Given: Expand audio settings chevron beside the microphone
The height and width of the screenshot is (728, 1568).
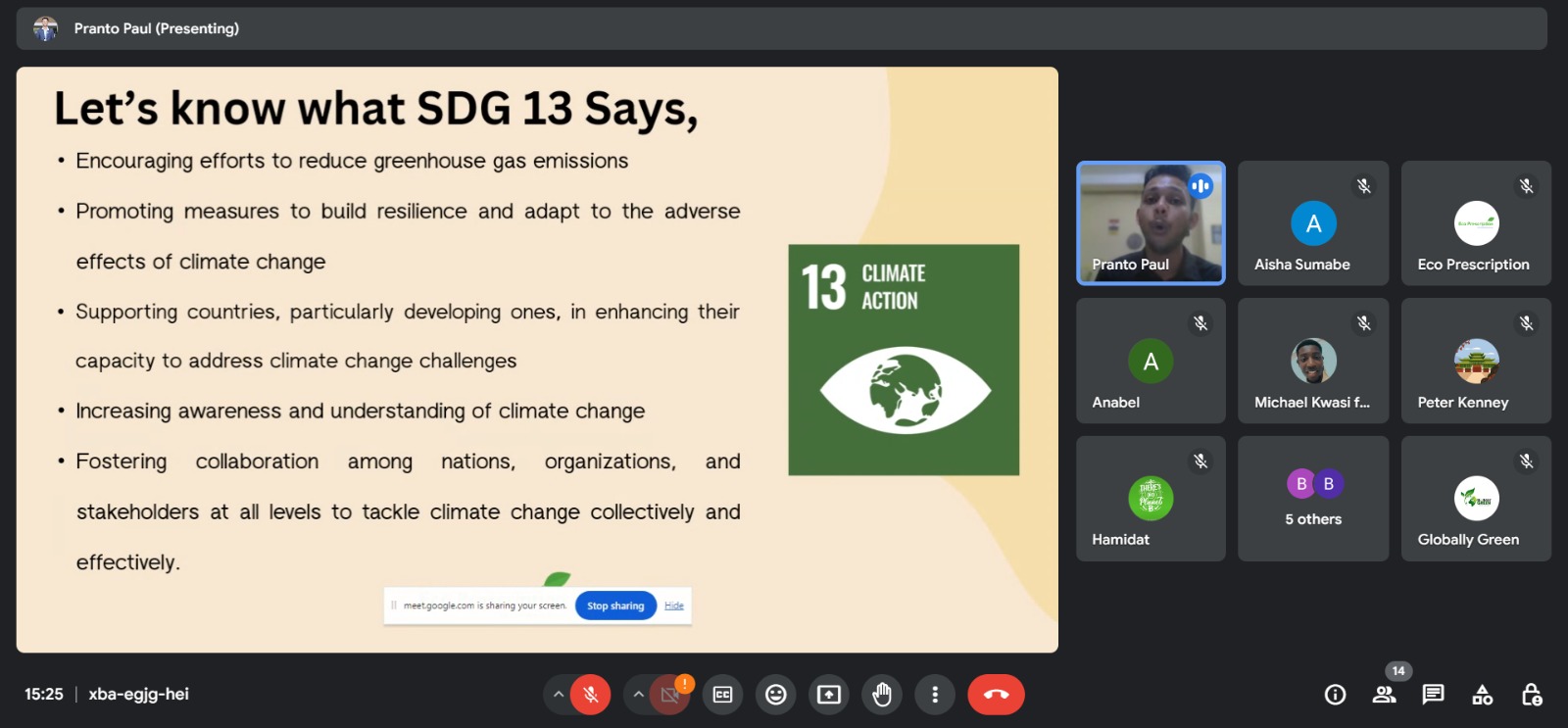Looking at the screenshot, I should pos(558,695).
